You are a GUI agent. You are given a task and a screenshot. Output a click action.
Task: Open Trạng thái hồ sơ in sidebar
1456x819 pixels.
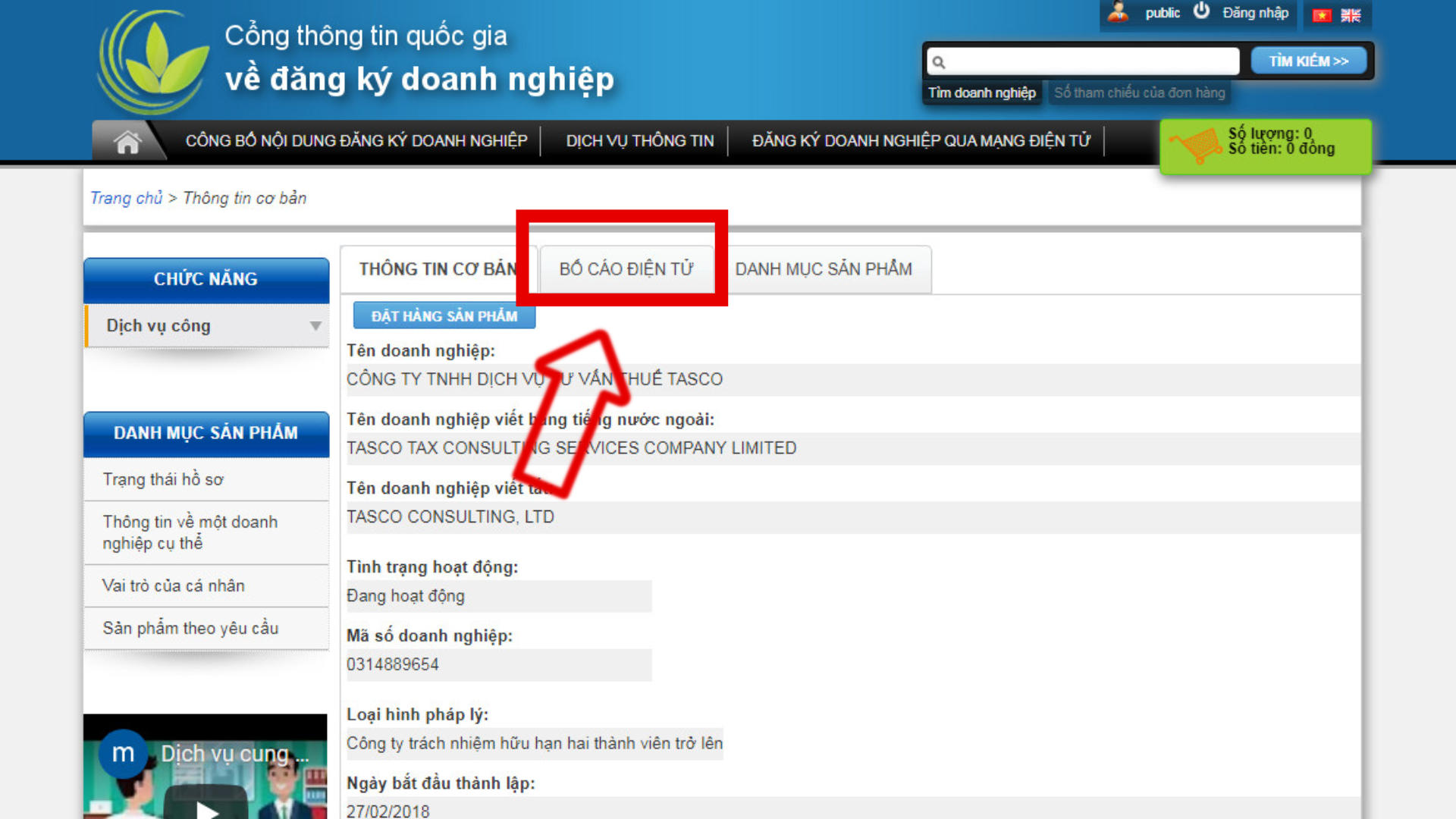(163, 479)
